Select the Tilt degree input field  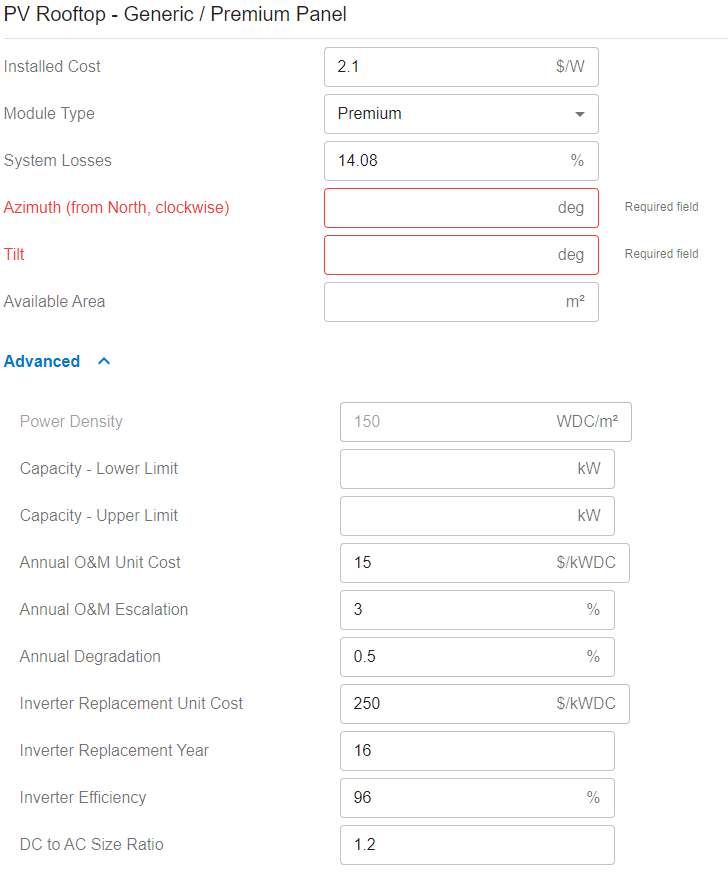440,255
